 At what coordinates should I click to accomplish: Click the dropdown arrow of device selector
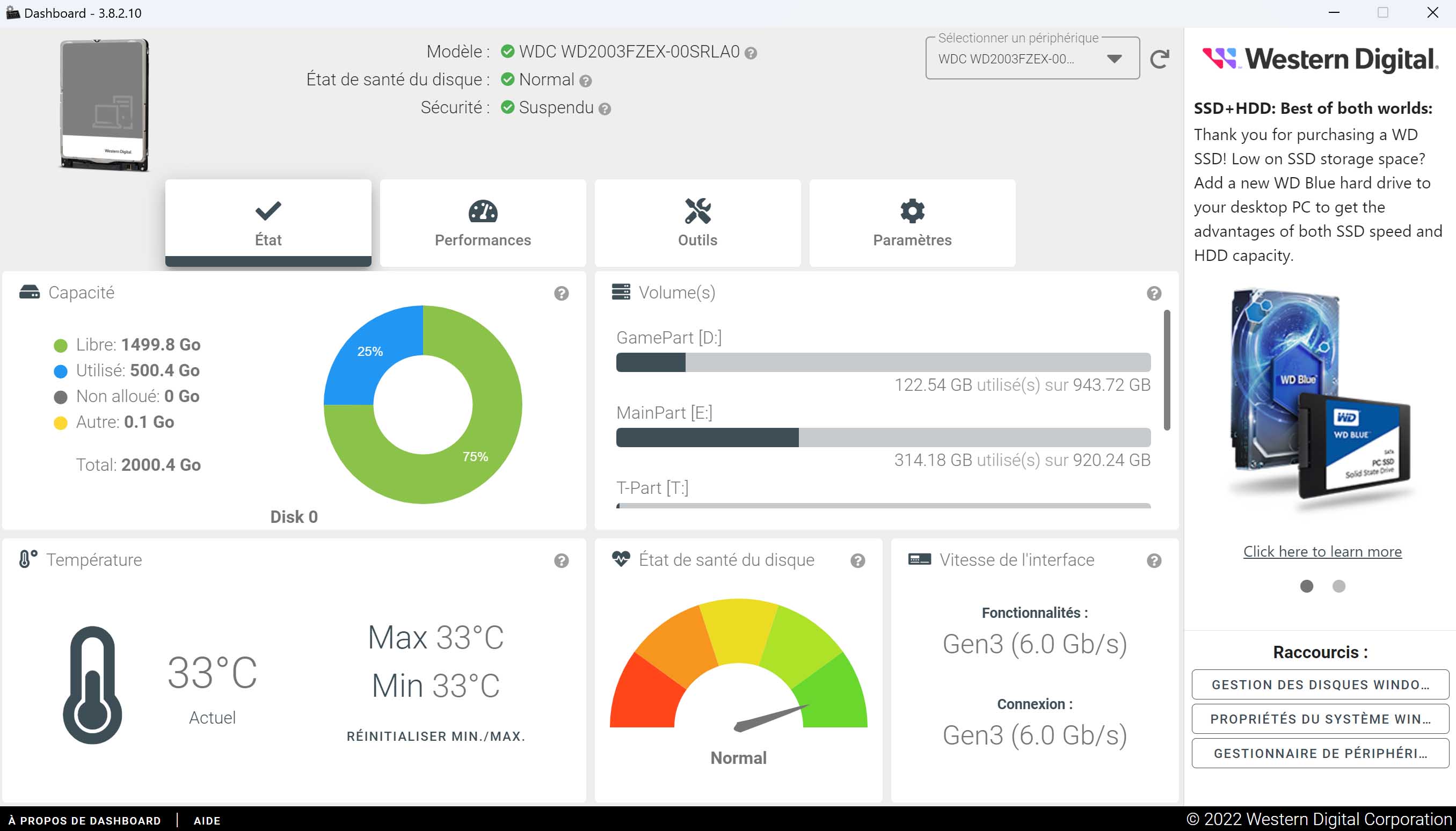[x=1113, y=59]
